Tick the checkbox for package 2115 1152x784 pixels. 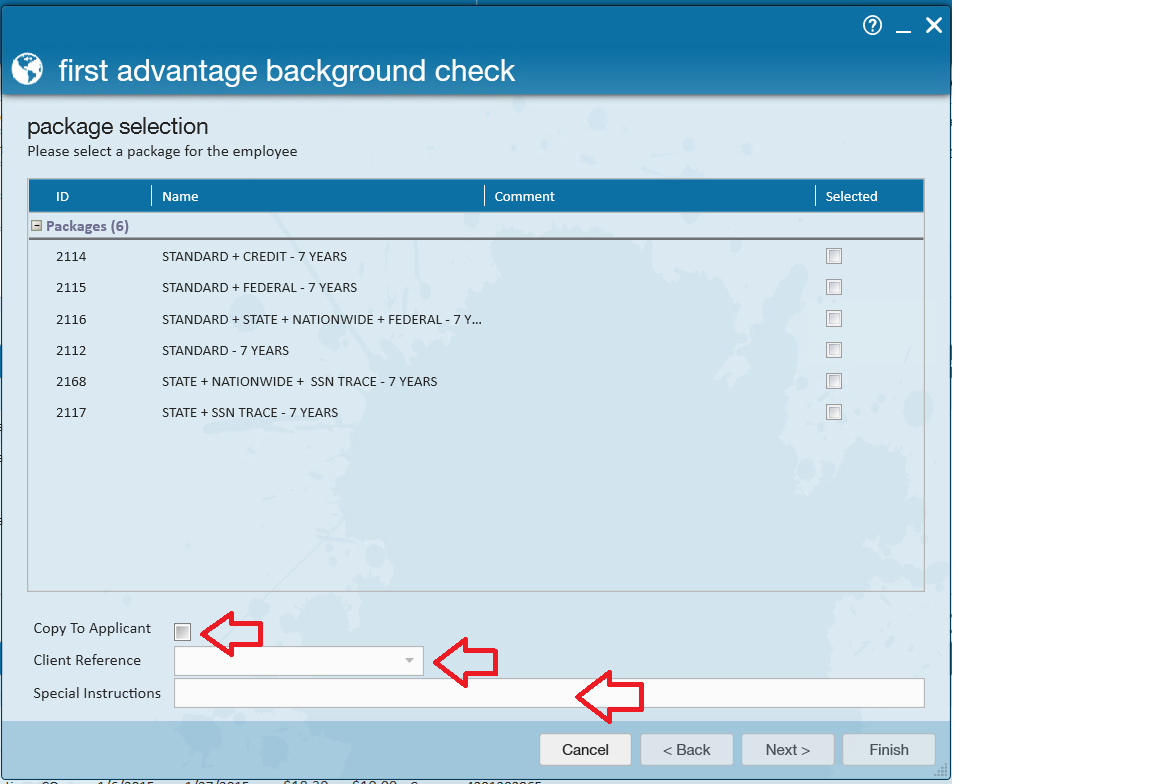click(834, 287)
